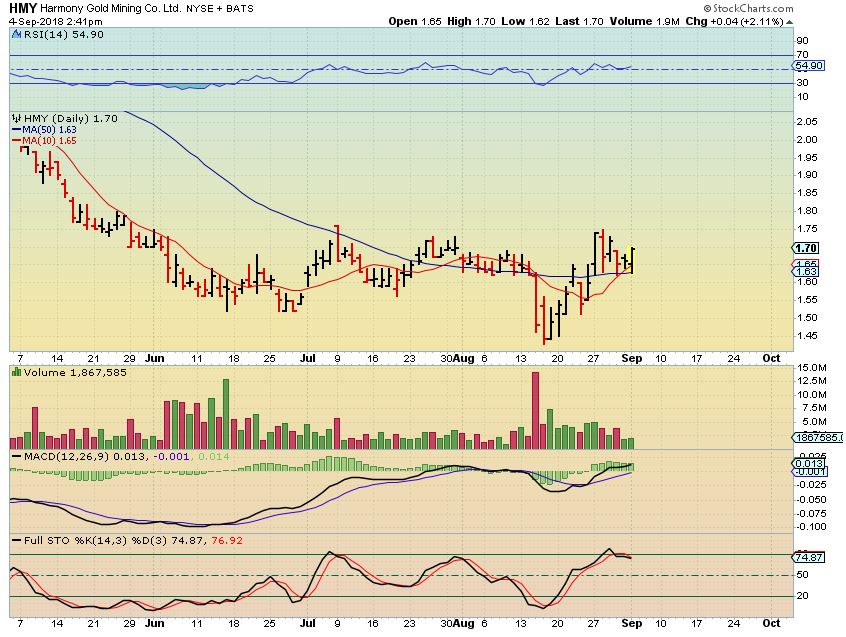Viewport: 846px width, 637px height.
Task: Click the Chg +0.04 (+2.11%) value
Action: (x=734, y=22)
